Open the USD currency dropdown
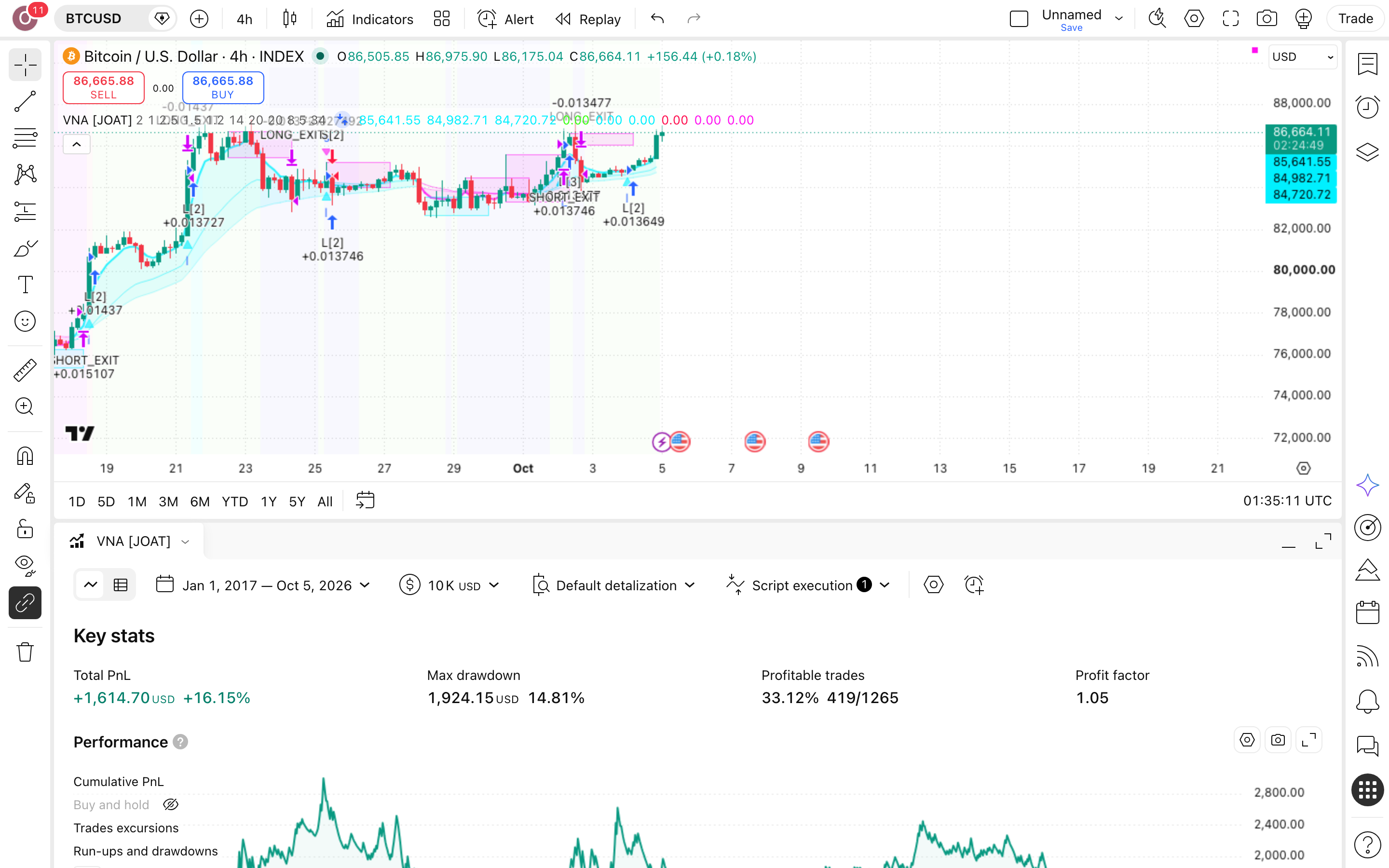 (1302, 57)
